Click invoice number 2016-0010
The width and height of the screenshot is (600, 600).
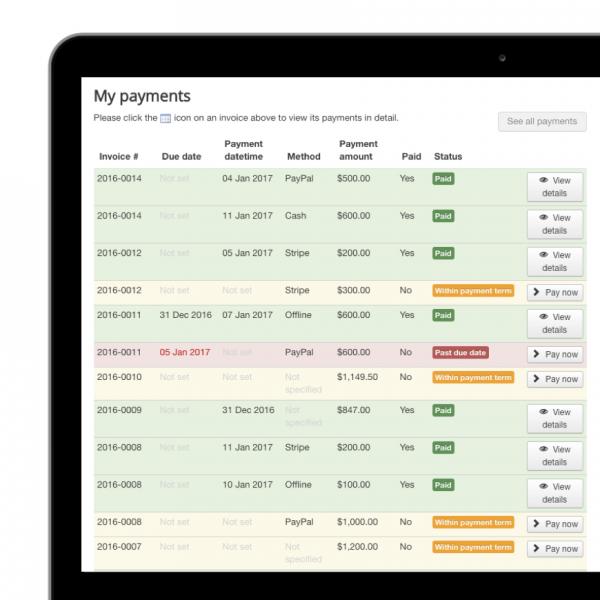[119, 377]
